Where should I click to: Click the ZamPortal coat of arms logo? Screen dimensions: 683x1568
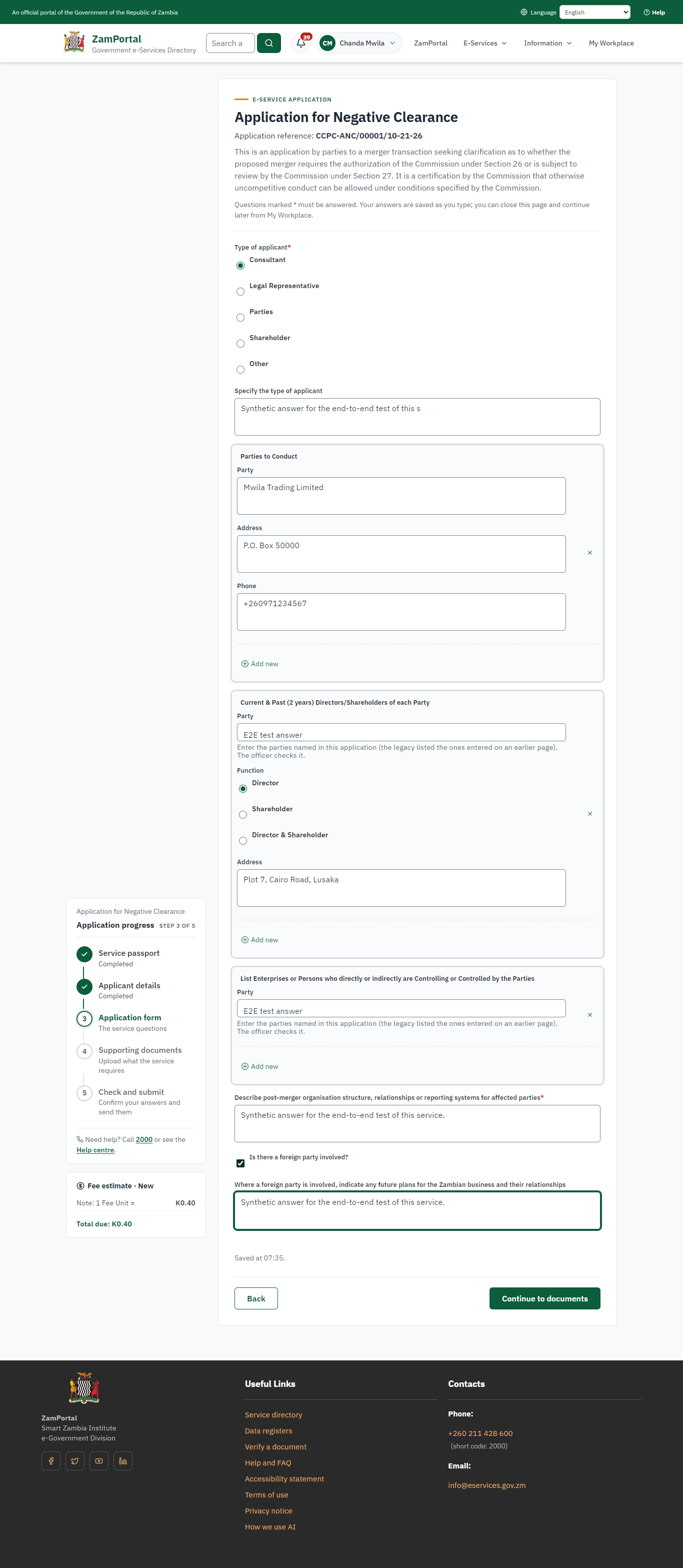coord(74,43)
